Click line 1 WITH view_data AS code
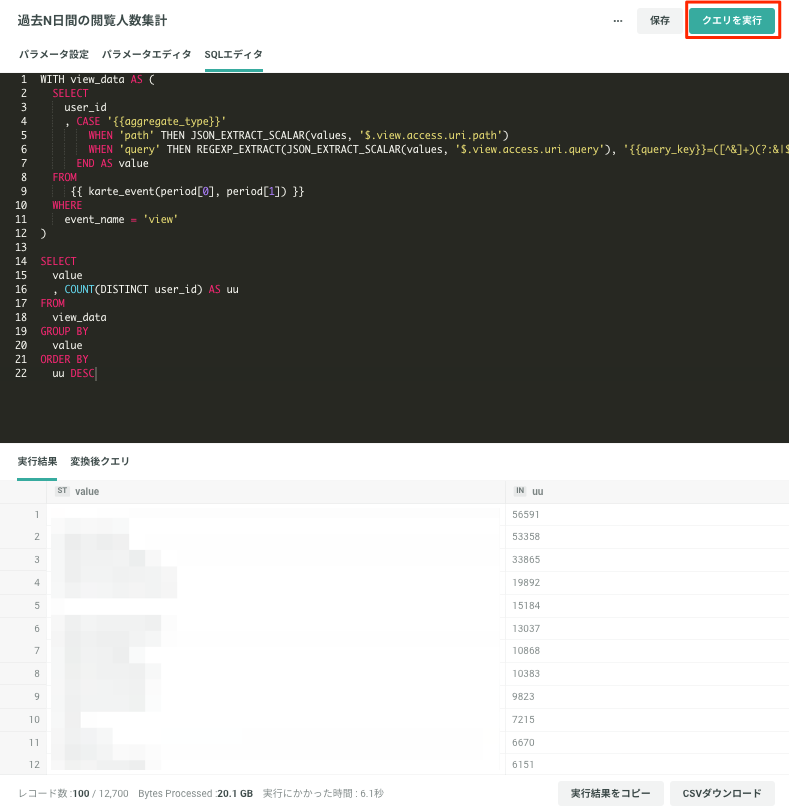The height and width of the screenshot is (809, 789). click(x=98, y=79)
